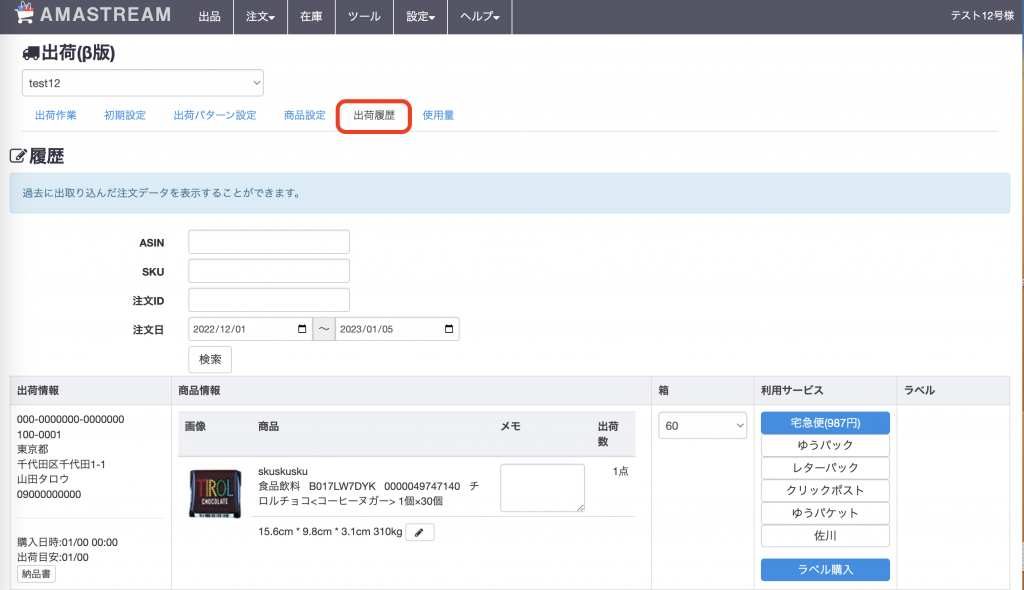
Task: Select the 宅急便(987円) service
Action: [x=825, y=423]
